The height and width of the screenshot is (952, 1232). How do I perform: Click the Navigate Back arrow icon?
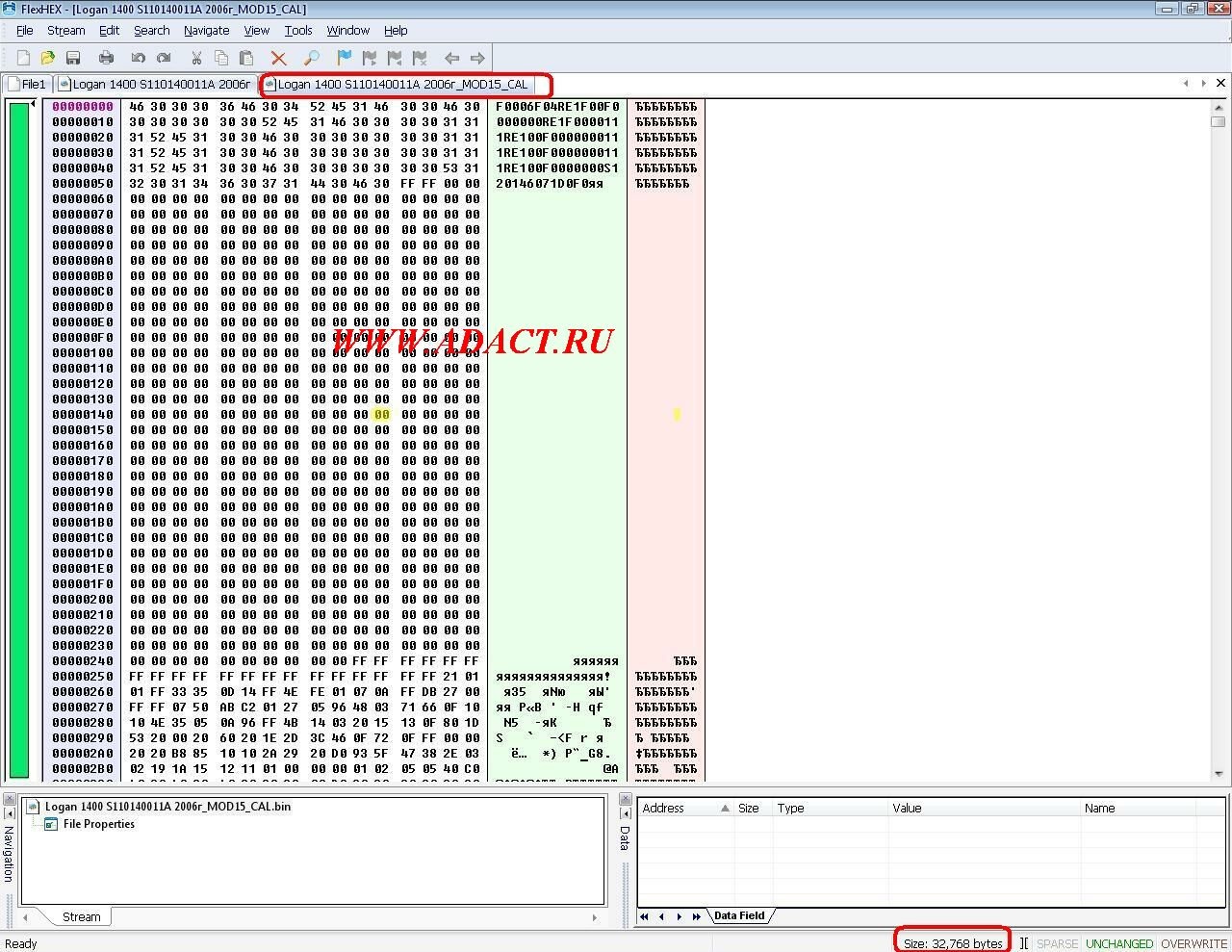tap(451, 58)
